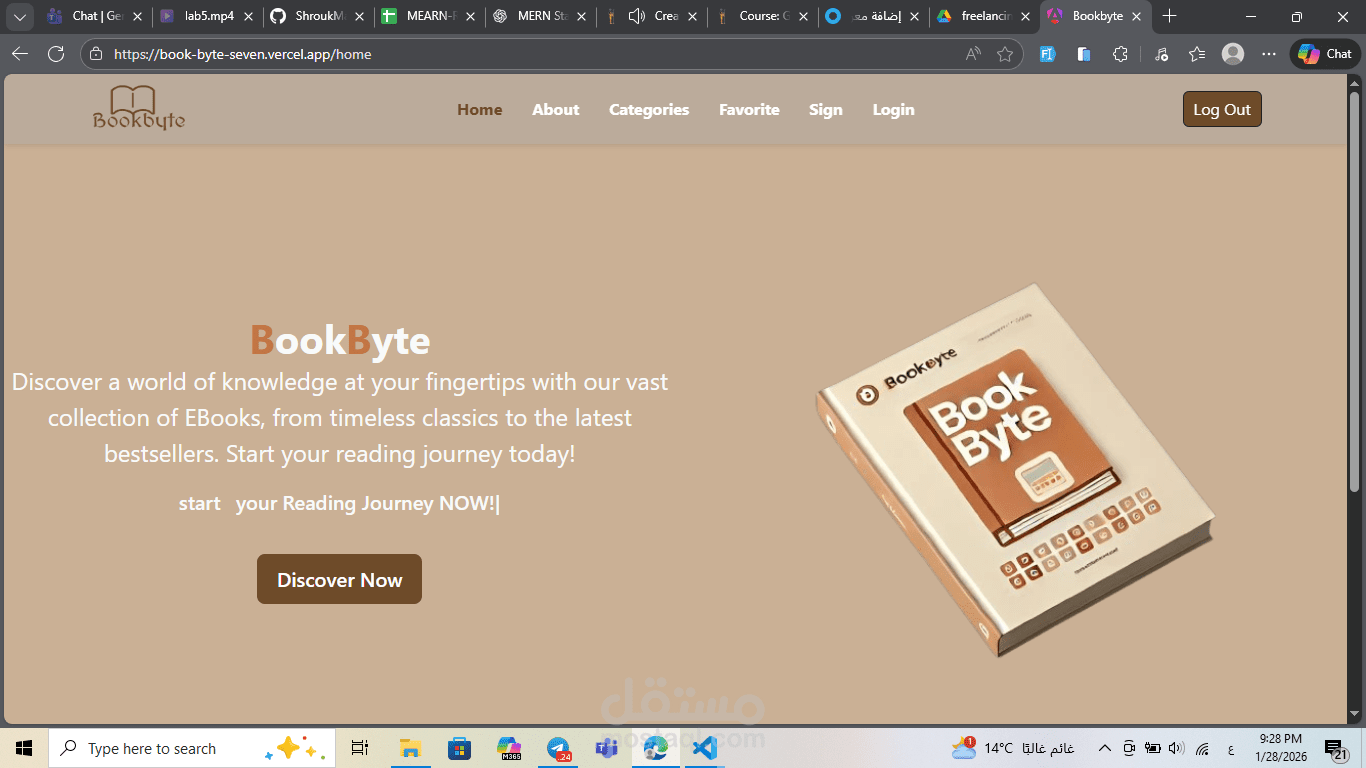View site information lock icon
Viewport: 1366px width, 768px height.
point(96,54)
